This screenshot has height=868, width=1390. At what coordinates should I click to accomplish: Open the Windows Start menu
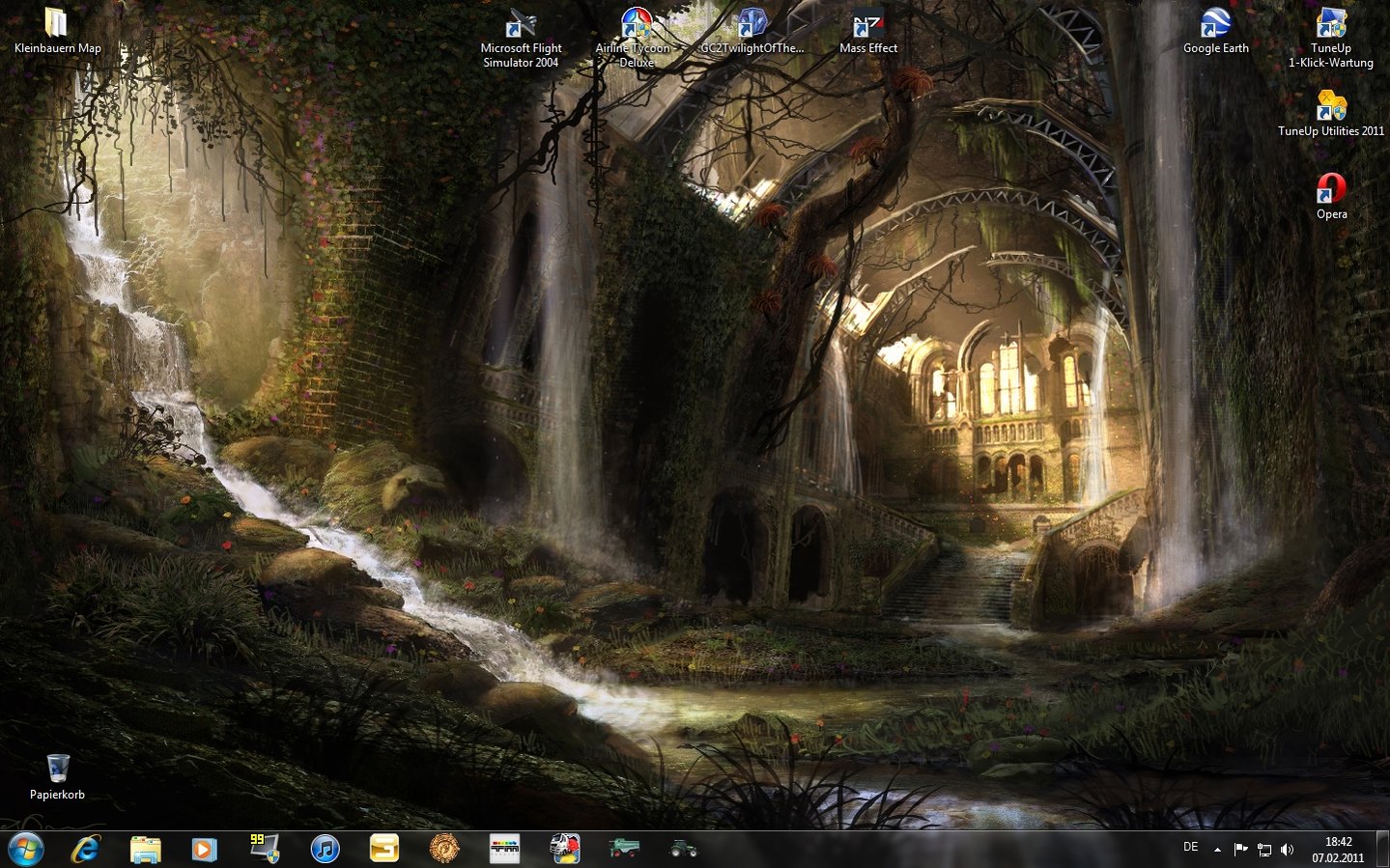[25, 849]
